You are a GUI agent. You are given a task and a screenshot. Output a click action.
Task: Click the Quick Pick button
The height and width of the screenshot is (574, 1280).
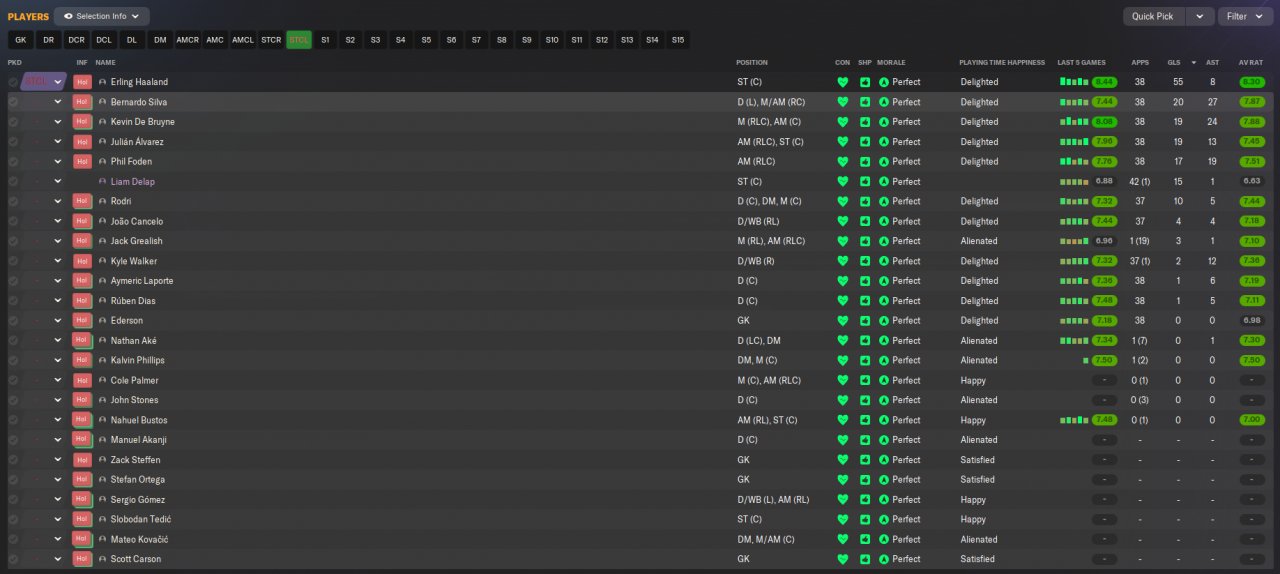[1153, 16]
